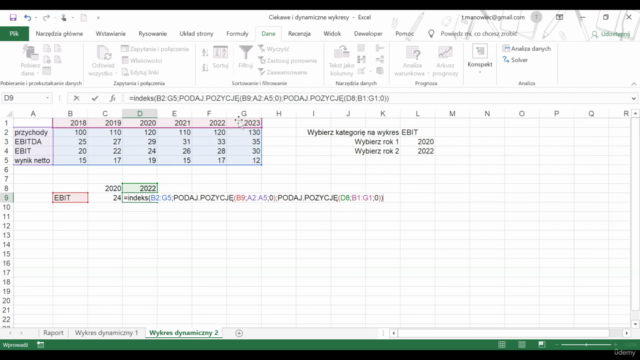Click the Edytuj linki button
640x360 pixels.
pyautogui.click(x=140, y=73)
